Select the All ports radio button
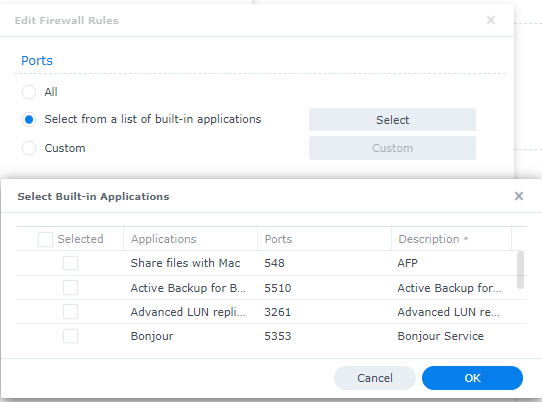 pyautogui.click(x=29, y=92)
